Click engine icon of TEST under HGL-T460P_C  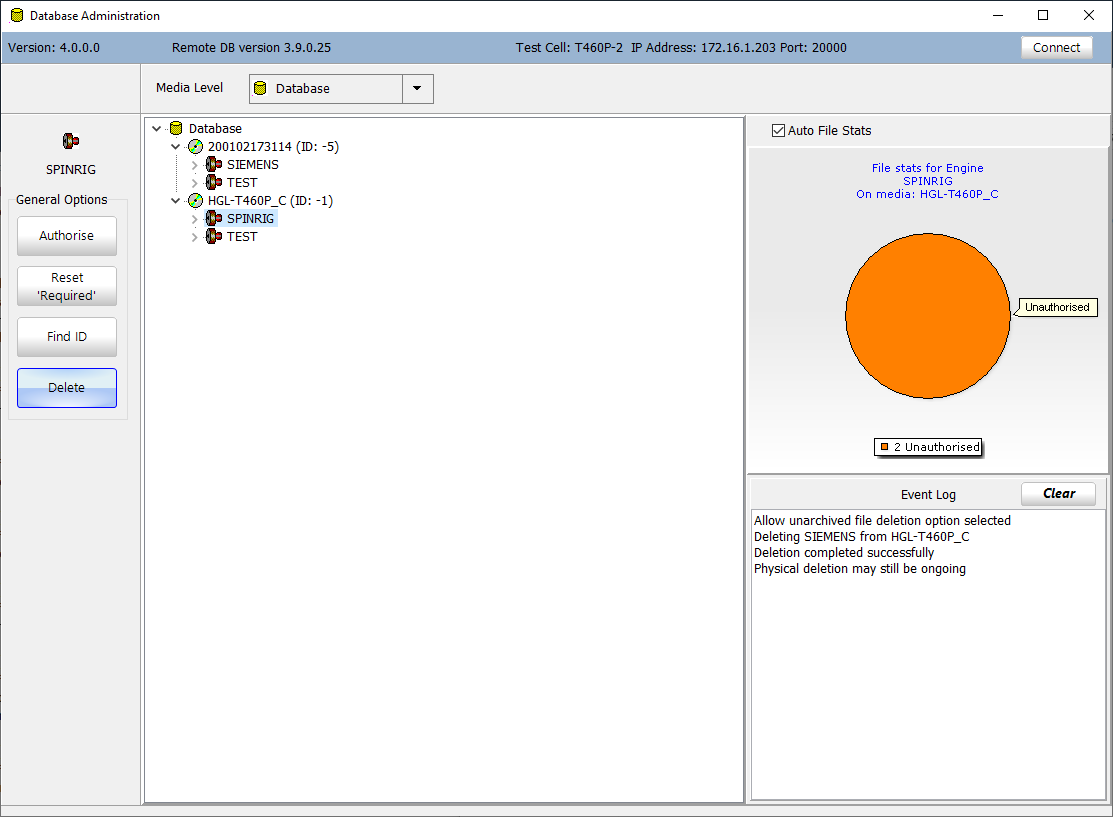[x=214, y=236]
